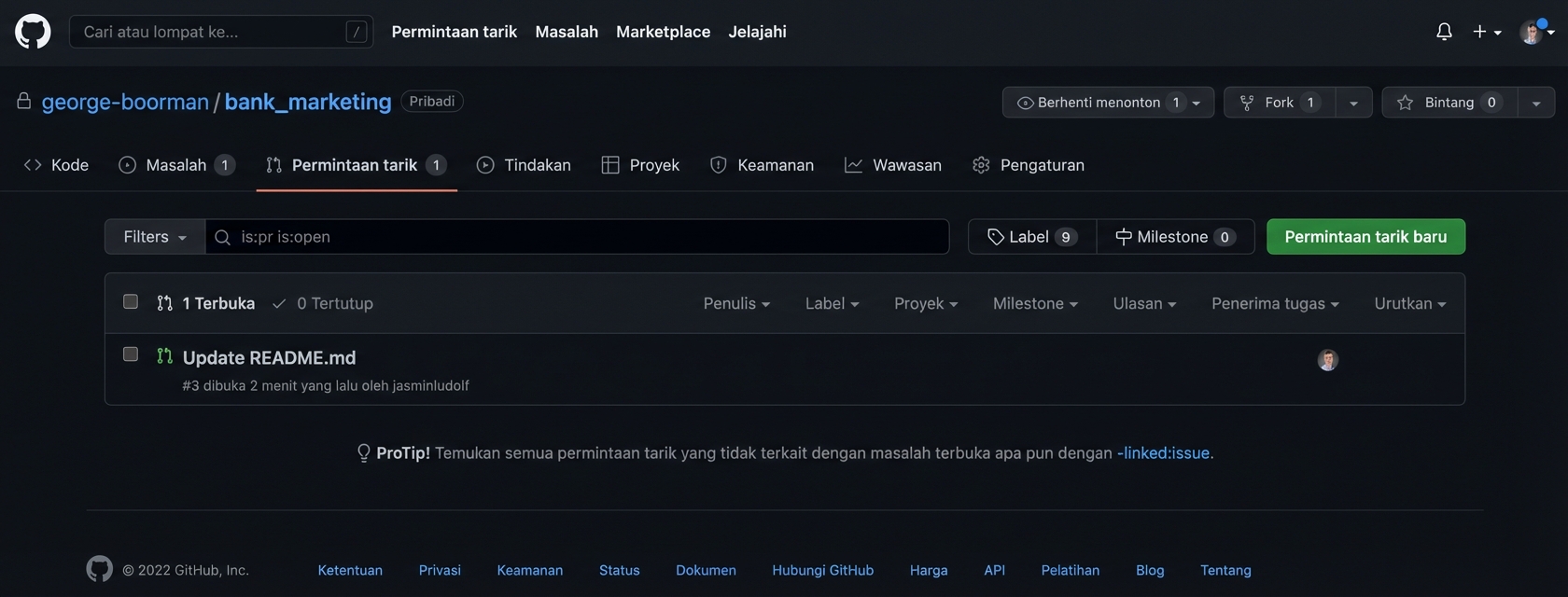The image size is (1568, 597).
Task: Go to Marketplace in the top navigation
Action: tap(663, 32)
